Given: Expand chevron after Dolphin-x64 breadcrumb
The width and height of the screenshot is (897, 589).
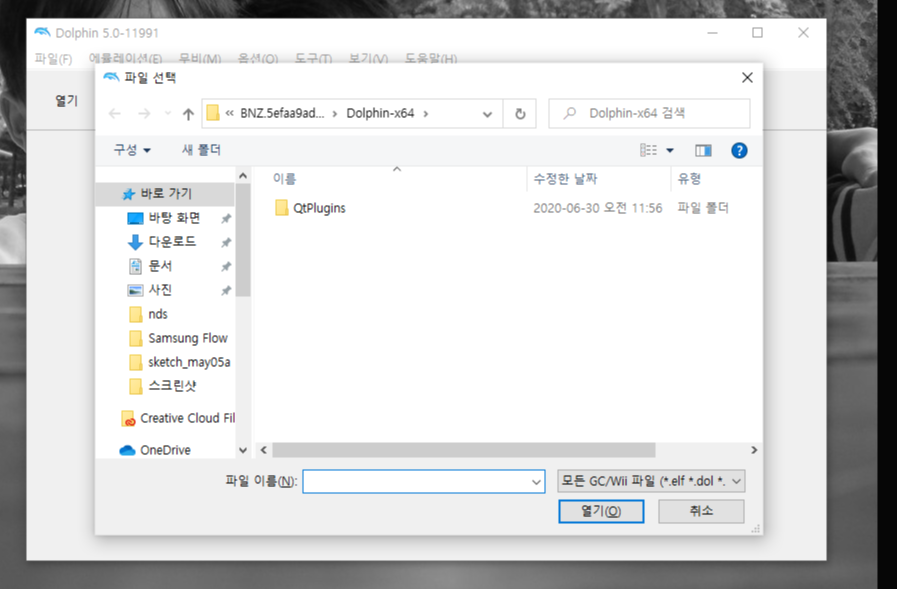Looking at the screenshot, I should click(x=426, y=113).
